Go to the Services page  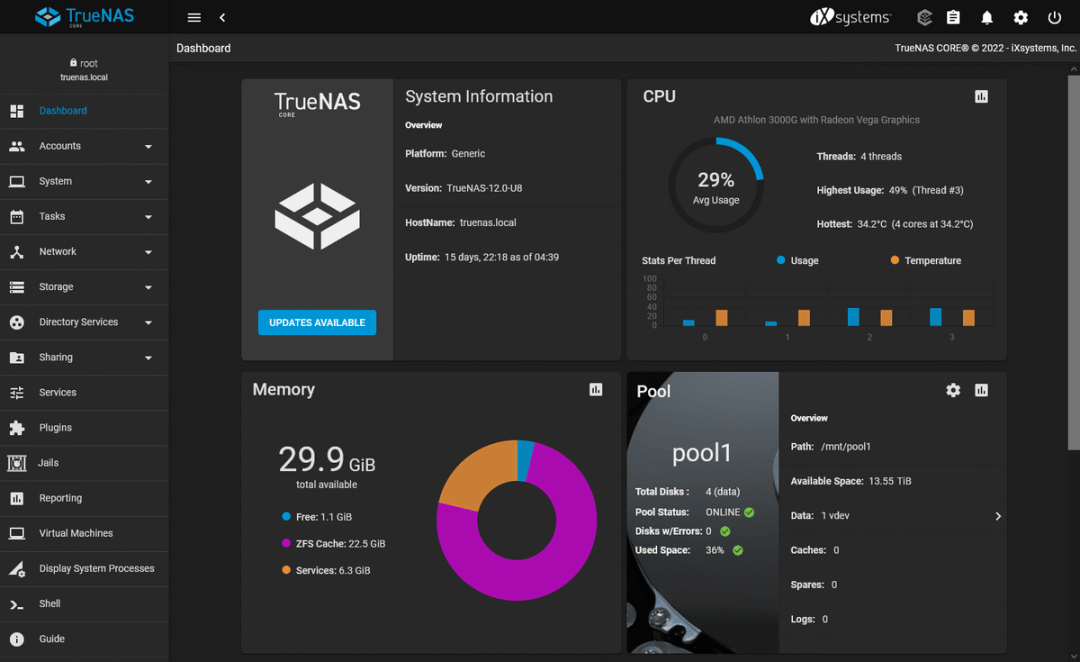point(58,393)
